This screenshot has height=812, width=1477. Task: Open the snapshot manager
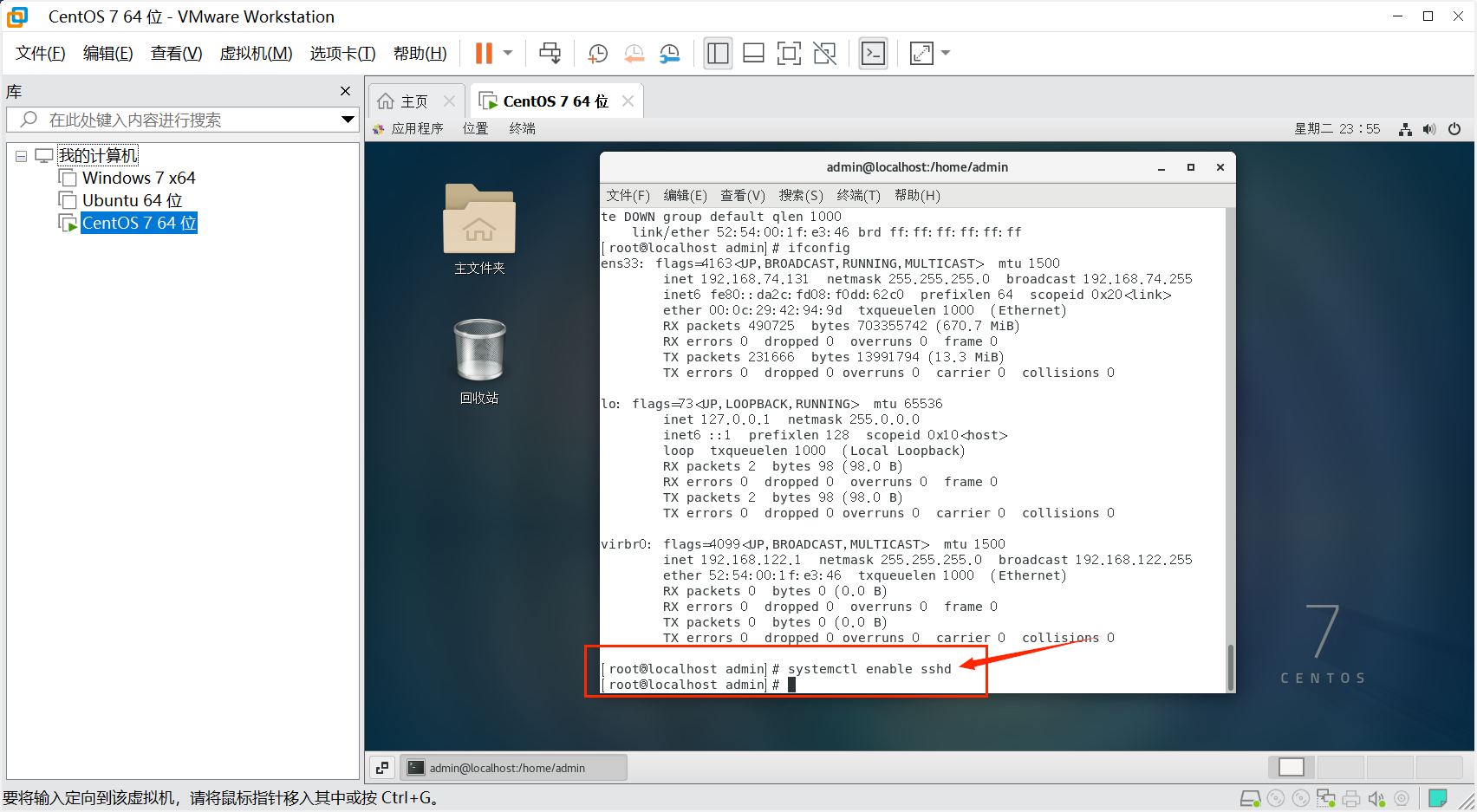[669, 54]
